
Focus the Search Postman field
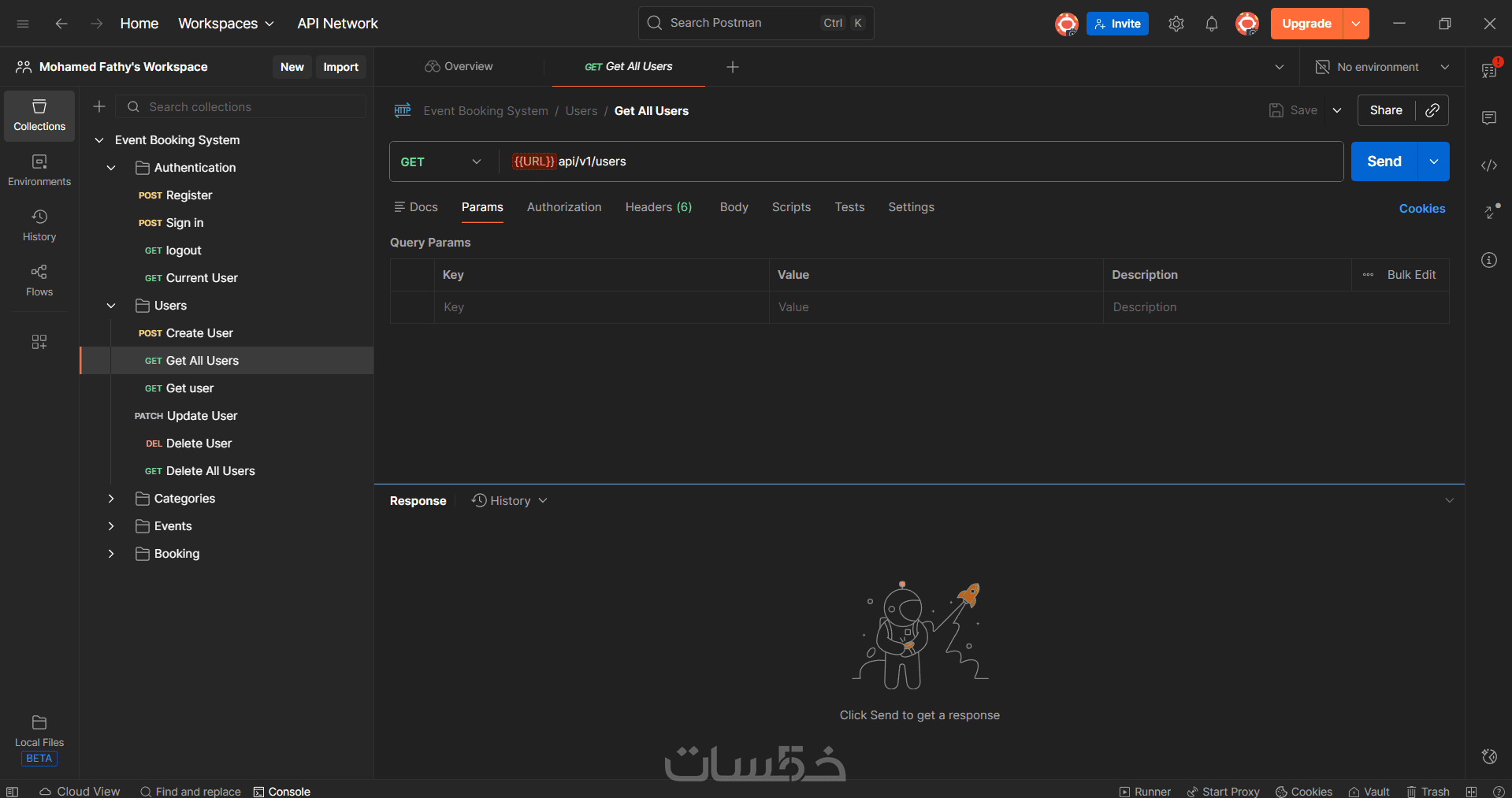pos(756,24)
